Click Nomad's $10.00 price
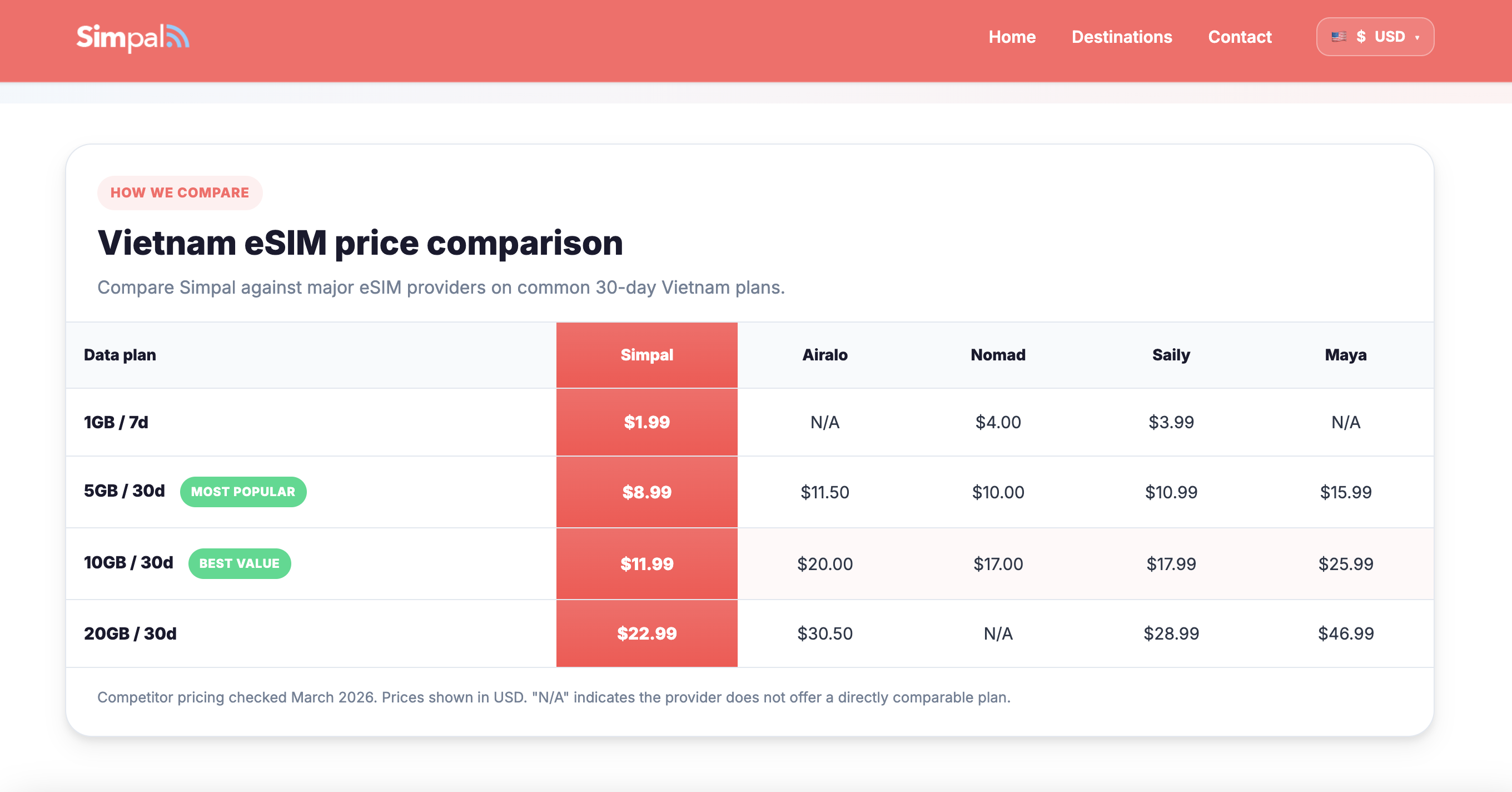Viewport: 1512px width, 792px height. coord(998,492)
